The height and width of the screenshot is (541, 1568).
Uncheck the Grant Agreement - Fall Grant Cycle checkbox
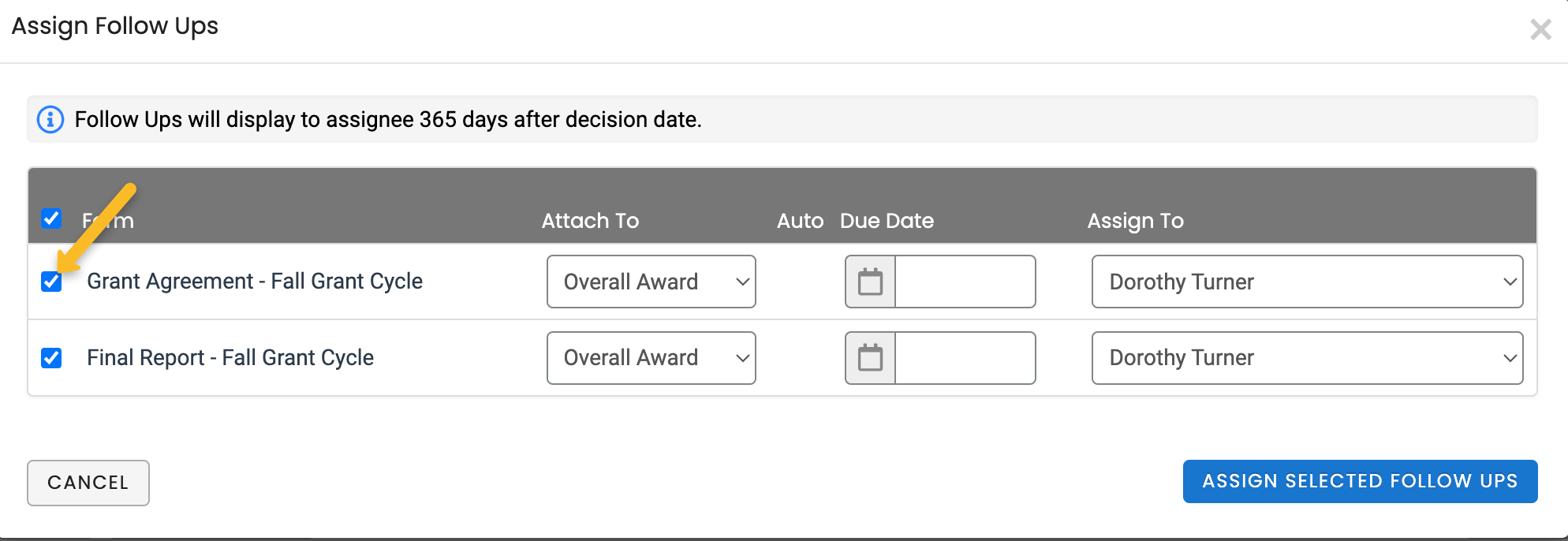pos(51,282)
